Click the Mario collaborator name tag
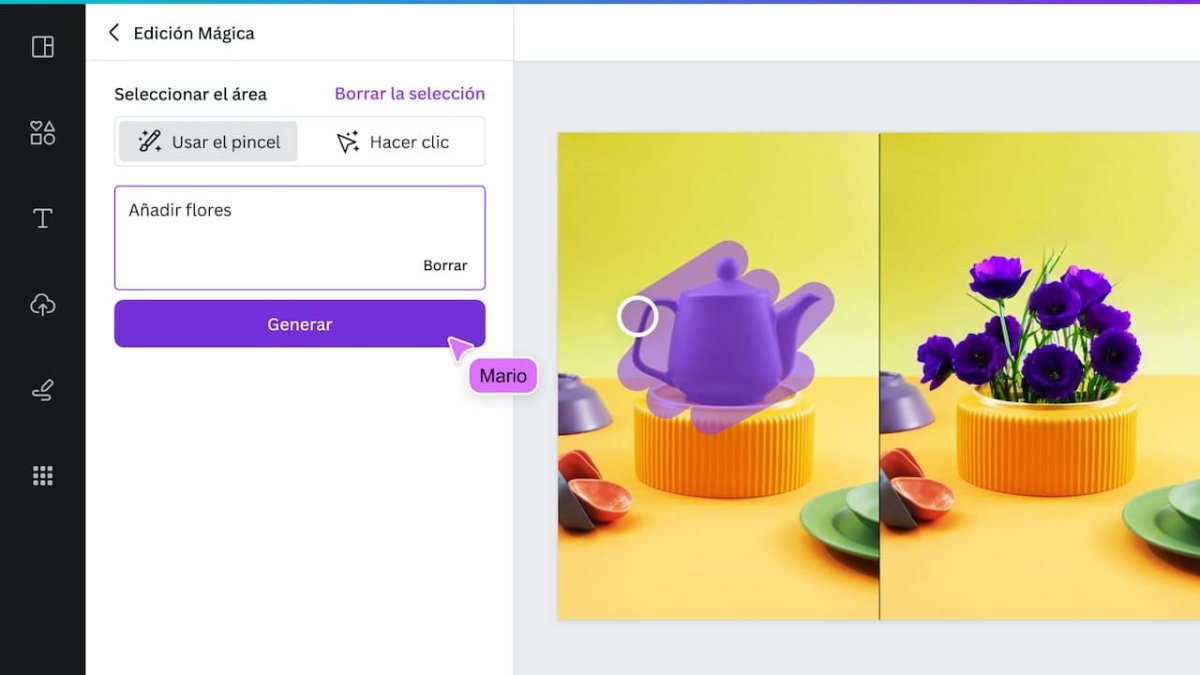1200x675 pixels. (503, 377)
